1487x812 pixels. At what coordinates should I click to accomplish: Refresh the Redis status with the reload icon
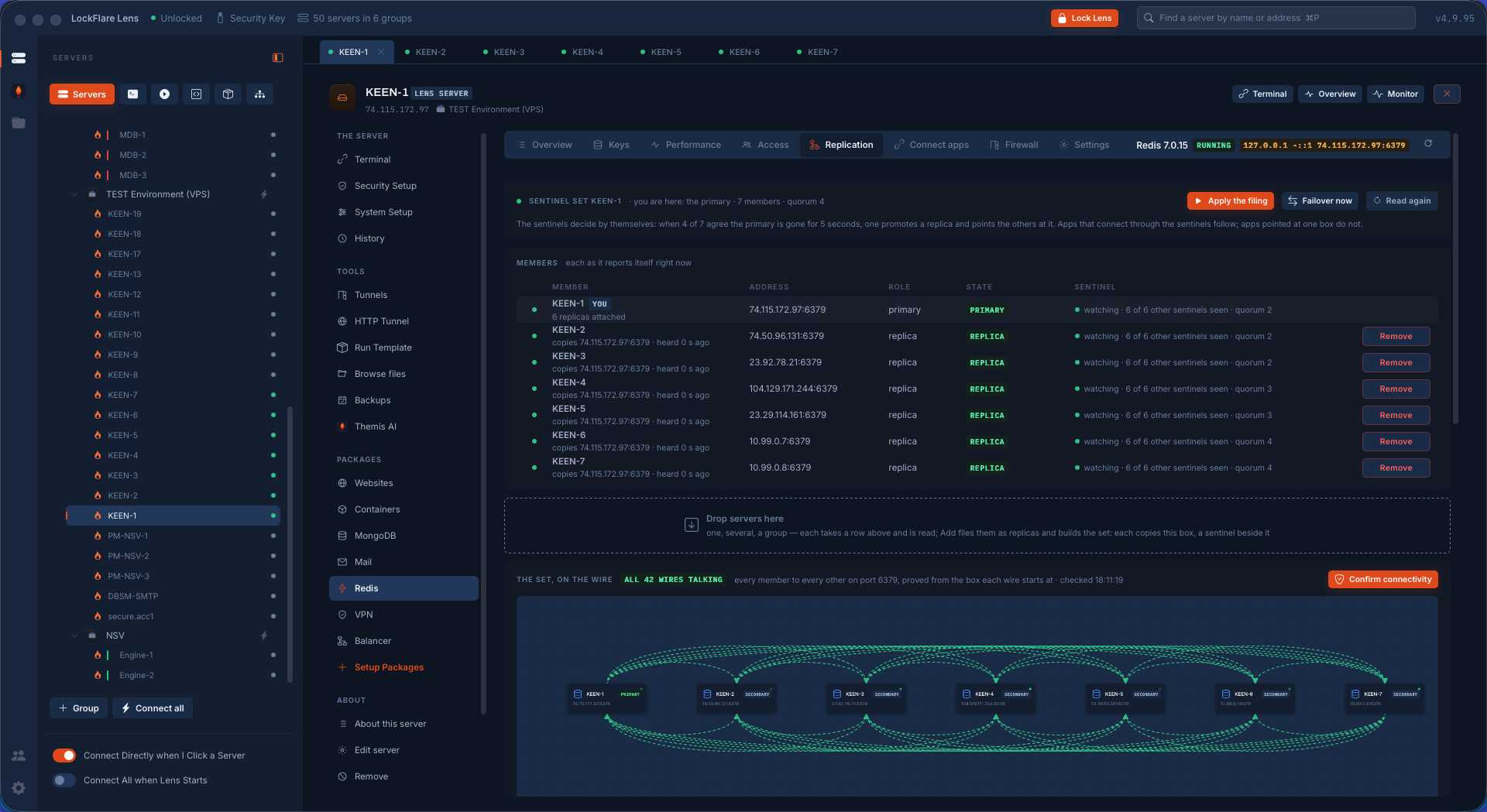1428,144
